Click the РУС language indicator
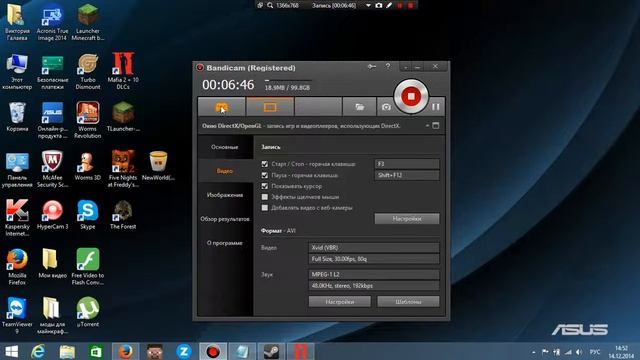Viewport: 640px width, 360px height. pyautogui.click(x=595, y=352)
